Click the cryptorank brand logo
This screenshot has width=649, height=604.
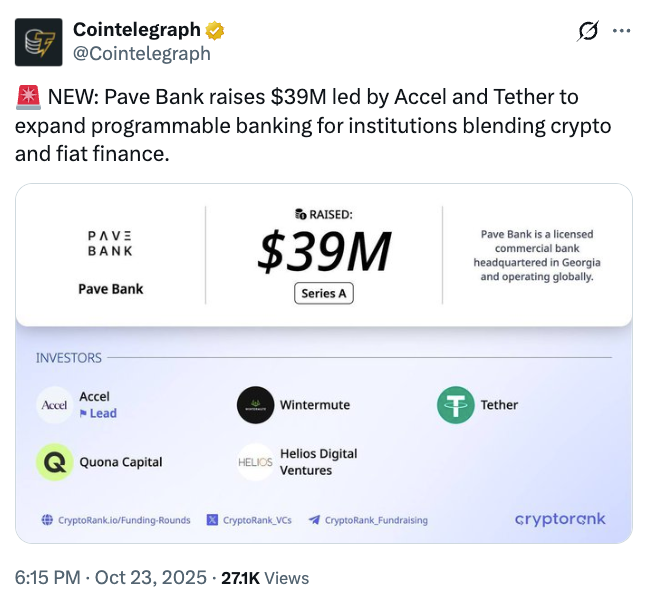point(560,519)
